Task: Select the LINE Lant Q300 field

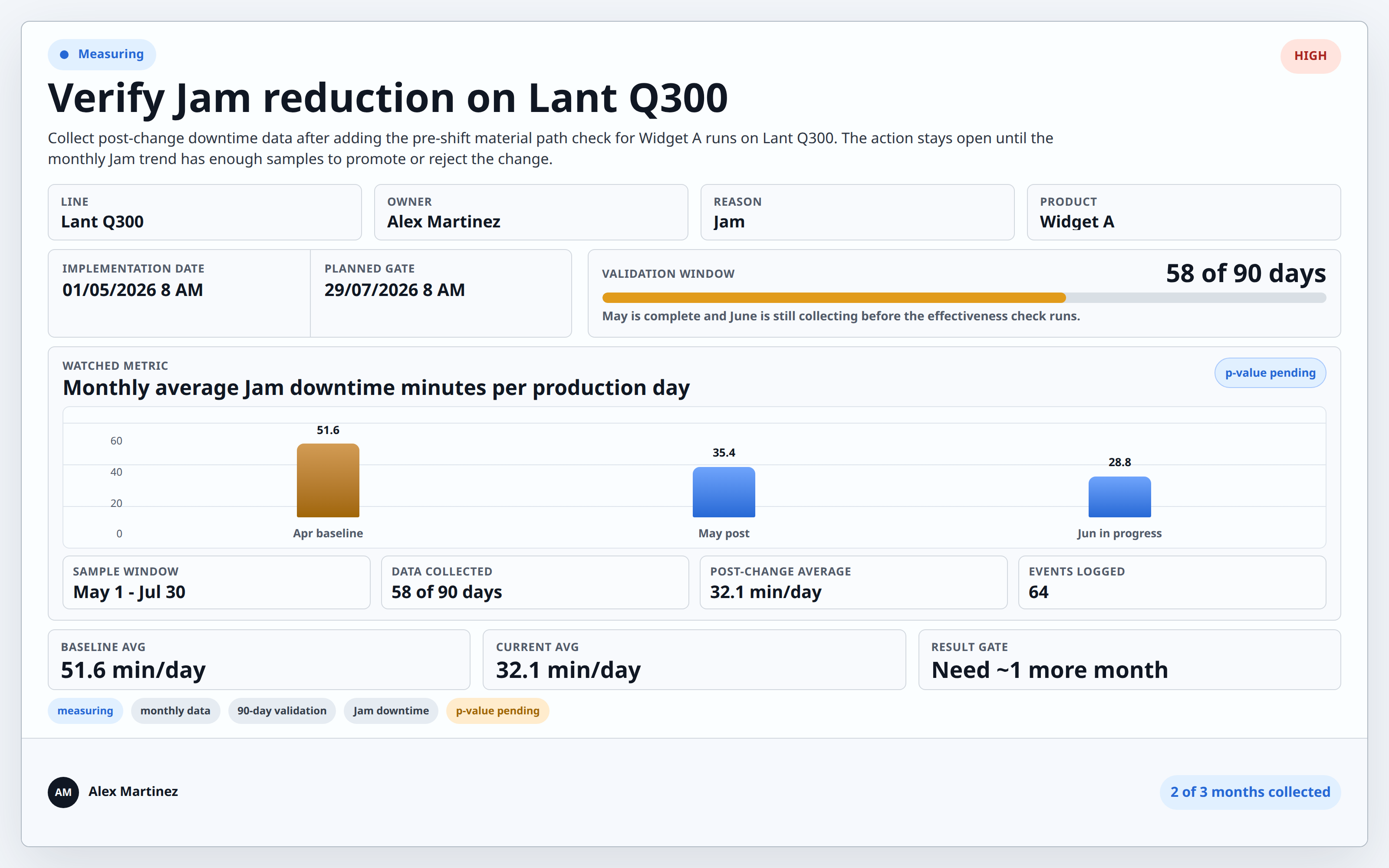Action: point(204,212)
